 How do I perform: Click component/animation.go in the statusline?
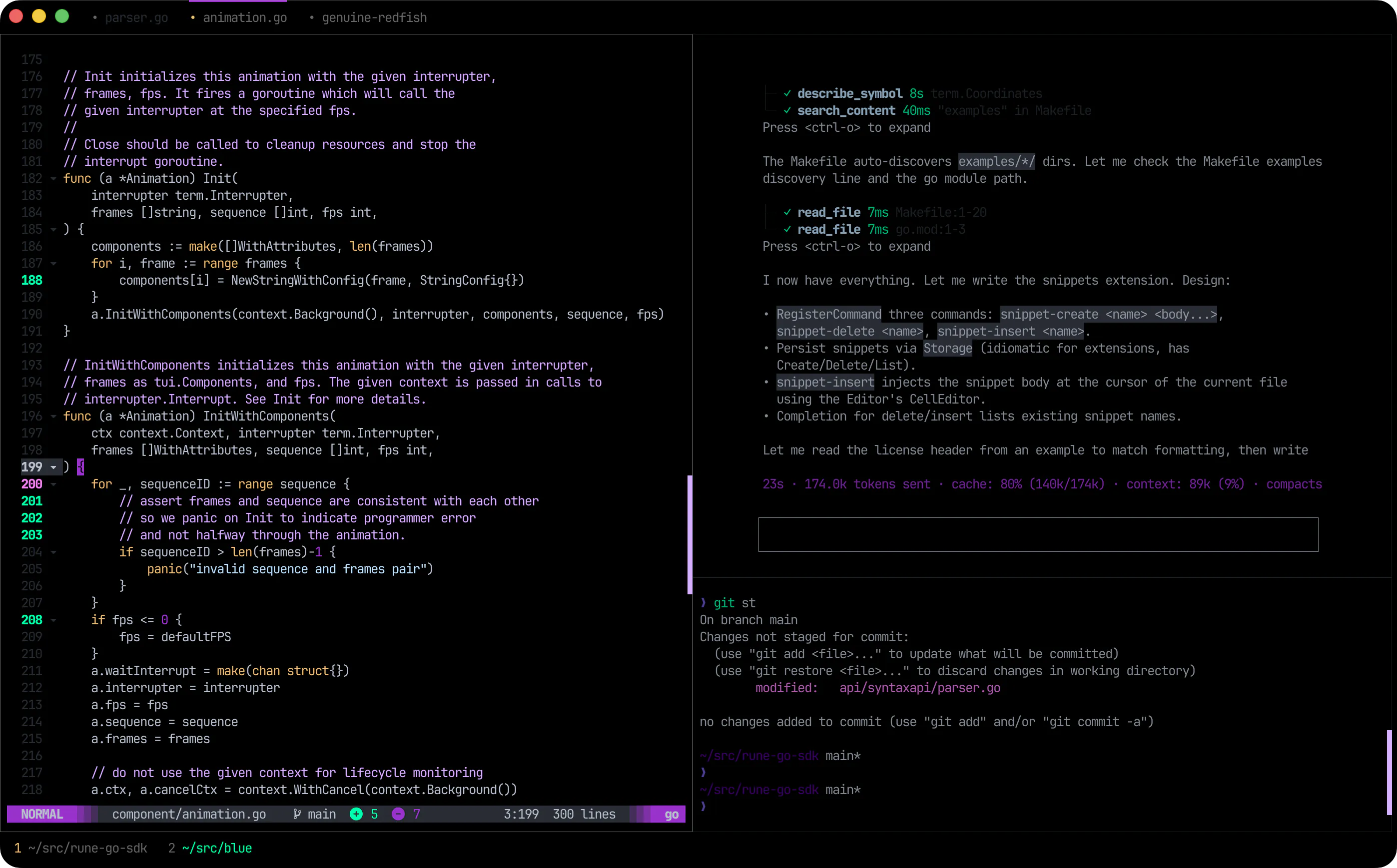[189, 814]
